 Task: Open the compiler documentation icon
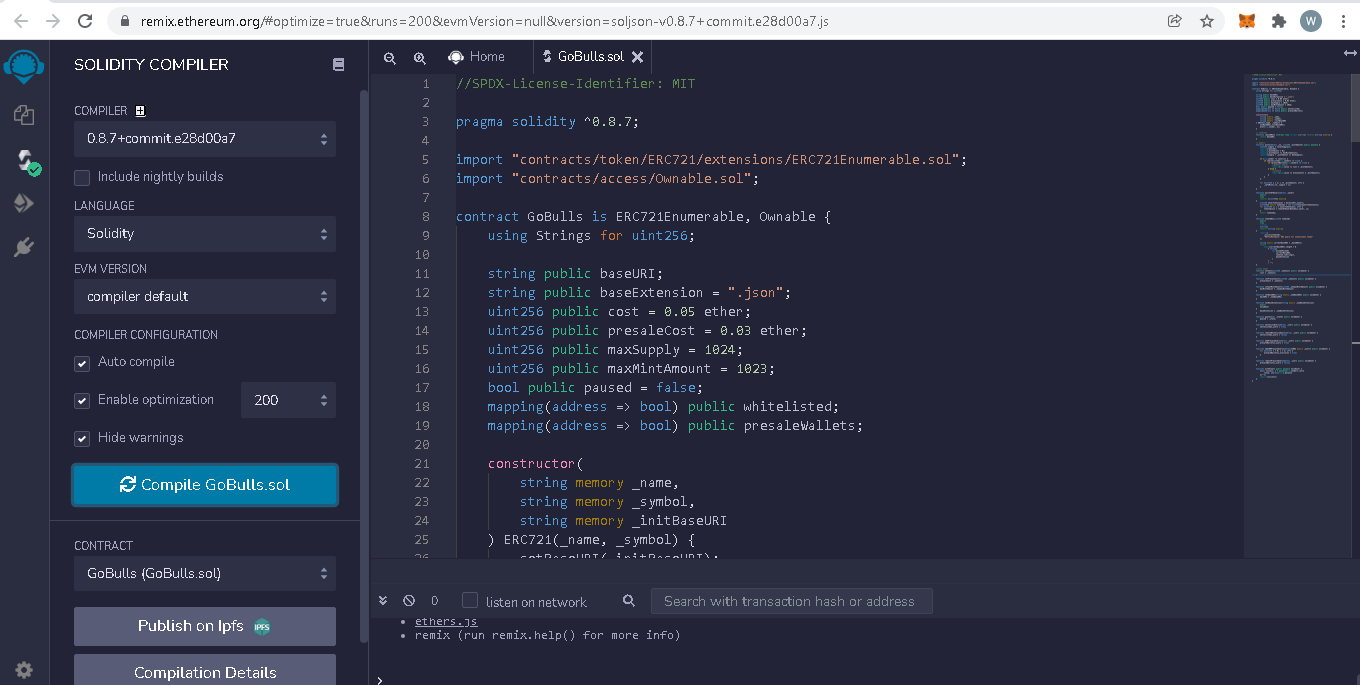coord(338,64)
